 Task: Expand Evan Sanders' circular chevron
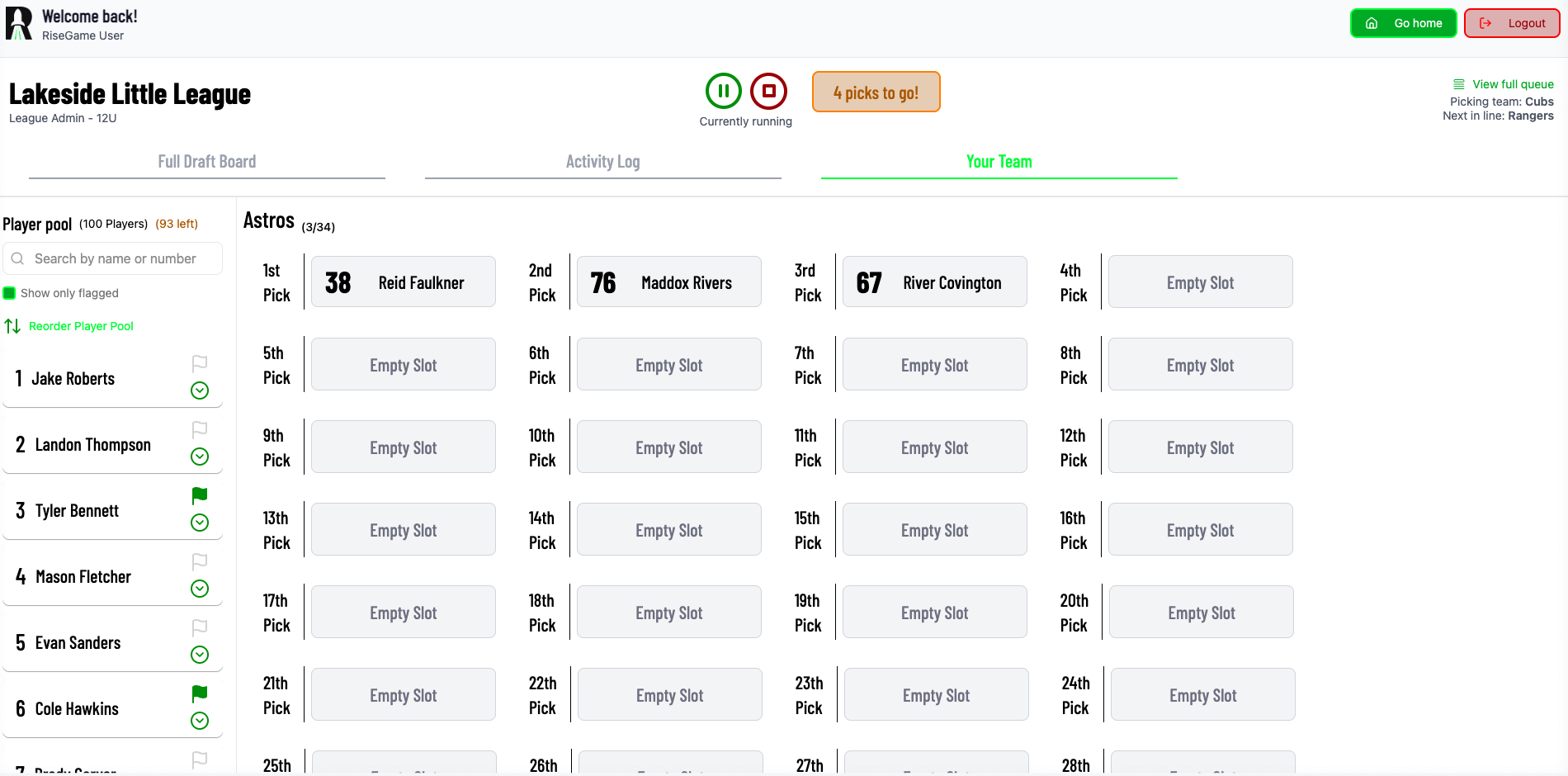click(200, 655)
